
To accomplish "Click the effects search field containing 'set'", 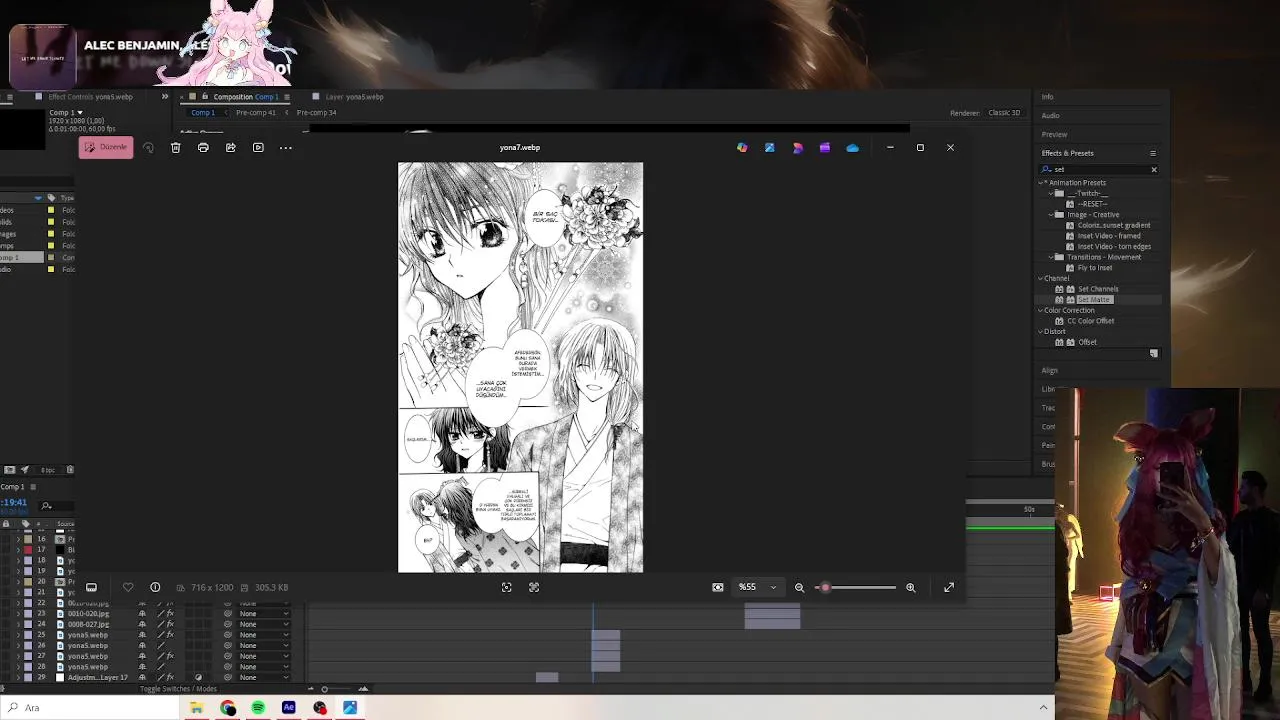I will (x=1098, y=170).
